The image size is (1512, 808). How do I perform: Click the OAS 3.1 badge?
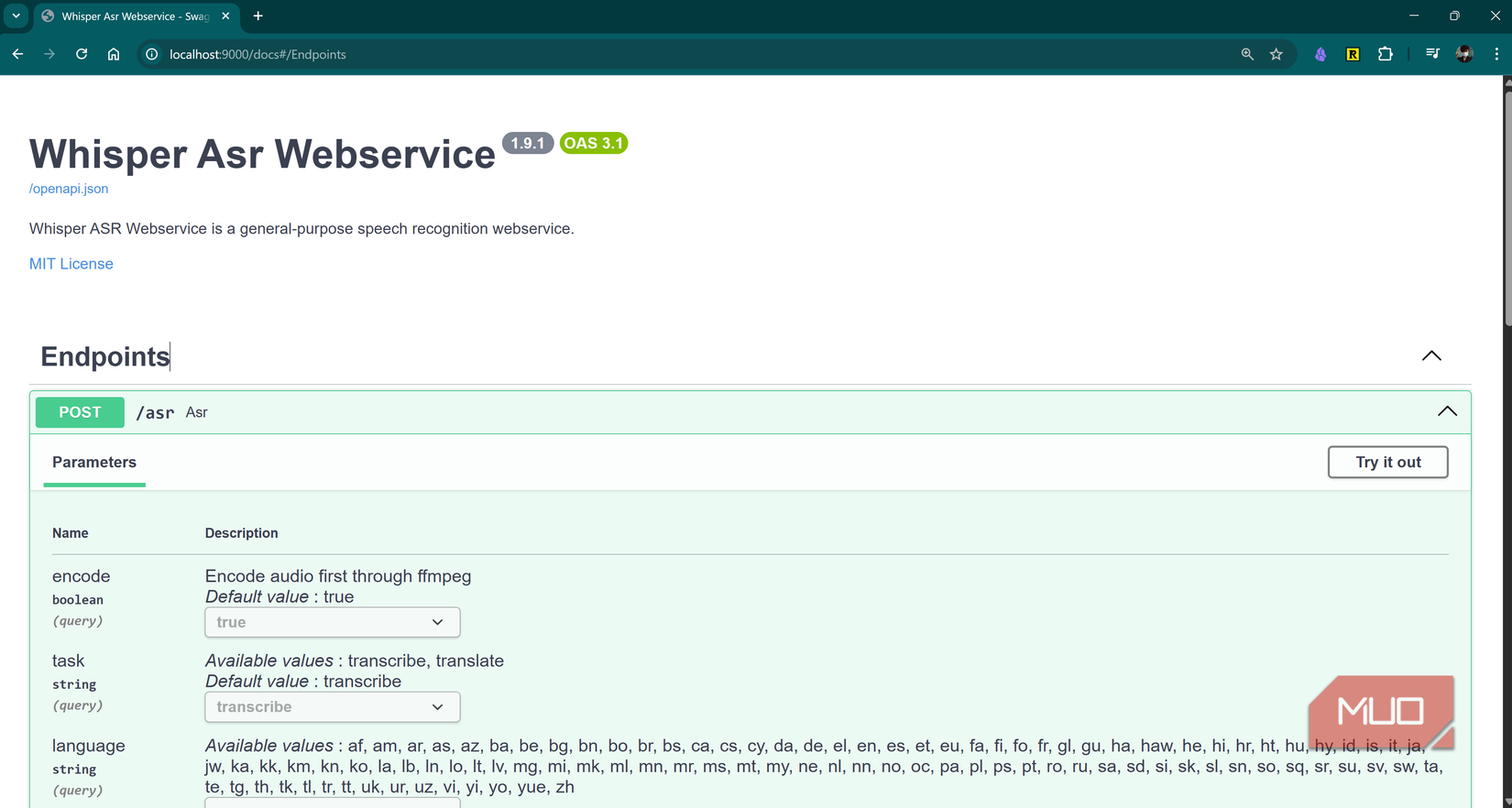tap(594, 143)
